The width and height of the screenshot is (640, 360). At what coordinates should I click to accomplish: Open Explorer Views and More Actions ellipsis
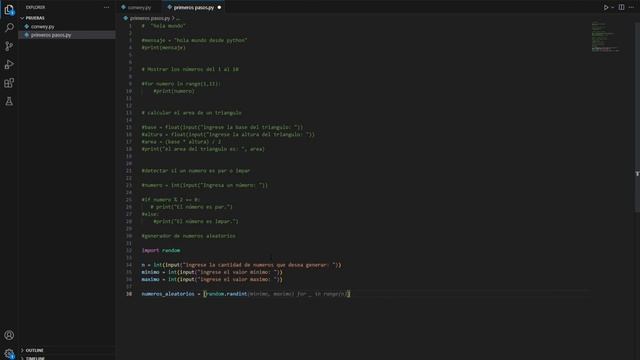(x=107, y=7)
